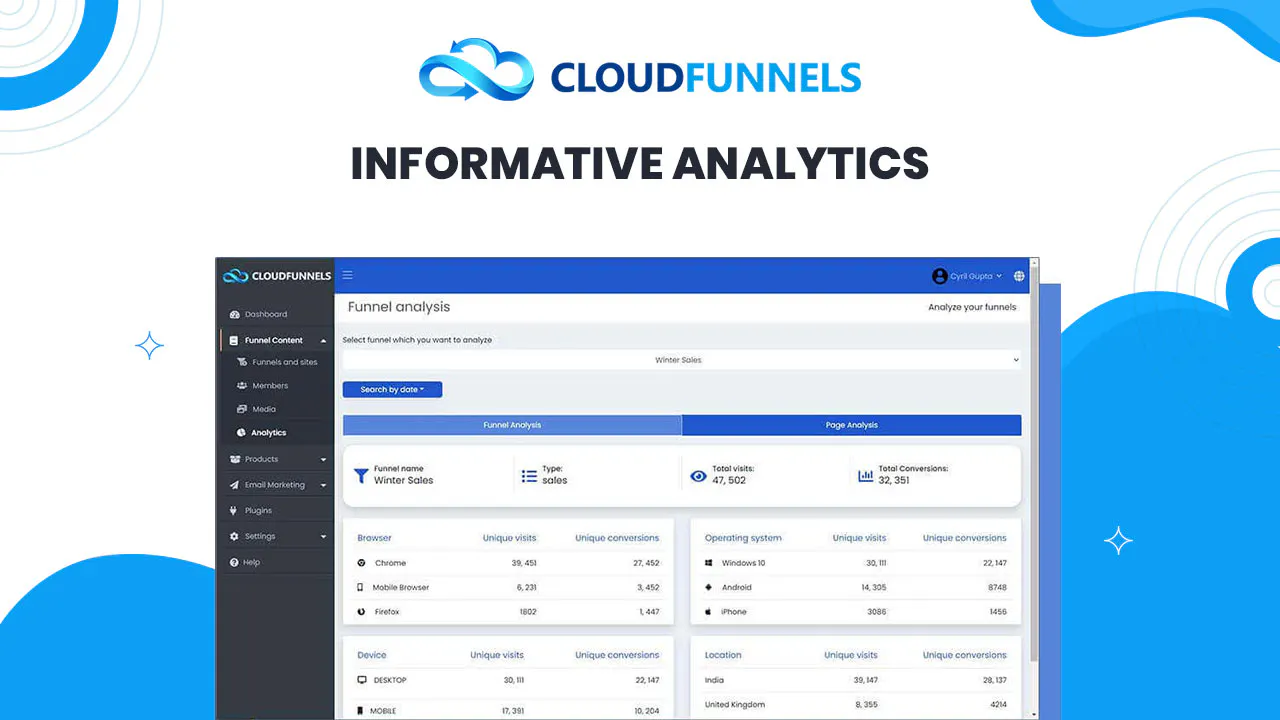Expand the Products menu arrow
The height and width of the screenshot is (720, 1280).
pyautogui.click(x=323, y=460)
